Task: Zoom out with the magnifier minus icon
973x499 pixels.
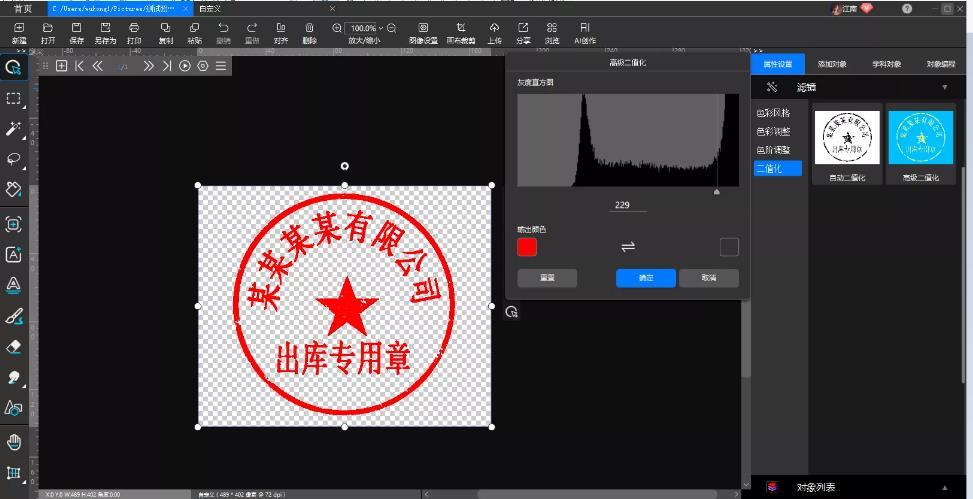Action: 392,28
